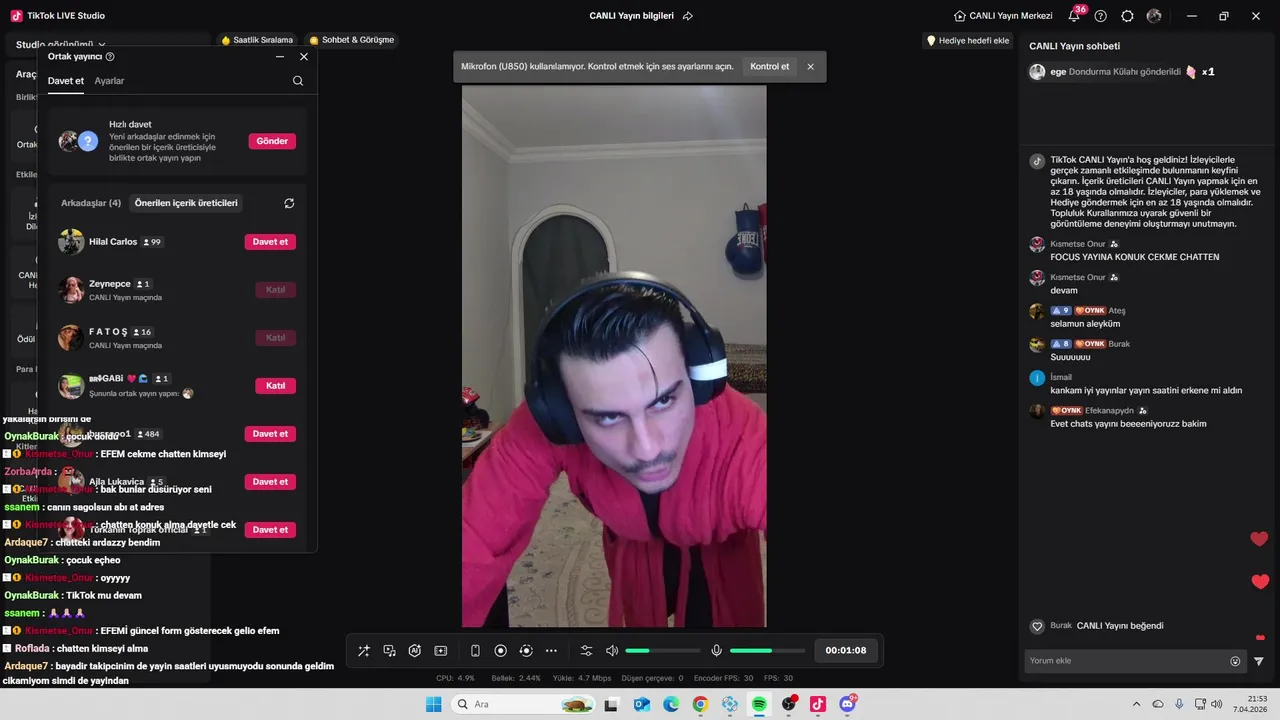Click Katıl next to F A T O Ş
Viewport: 1280px width, 720px height.
click(x=275, y=338)
